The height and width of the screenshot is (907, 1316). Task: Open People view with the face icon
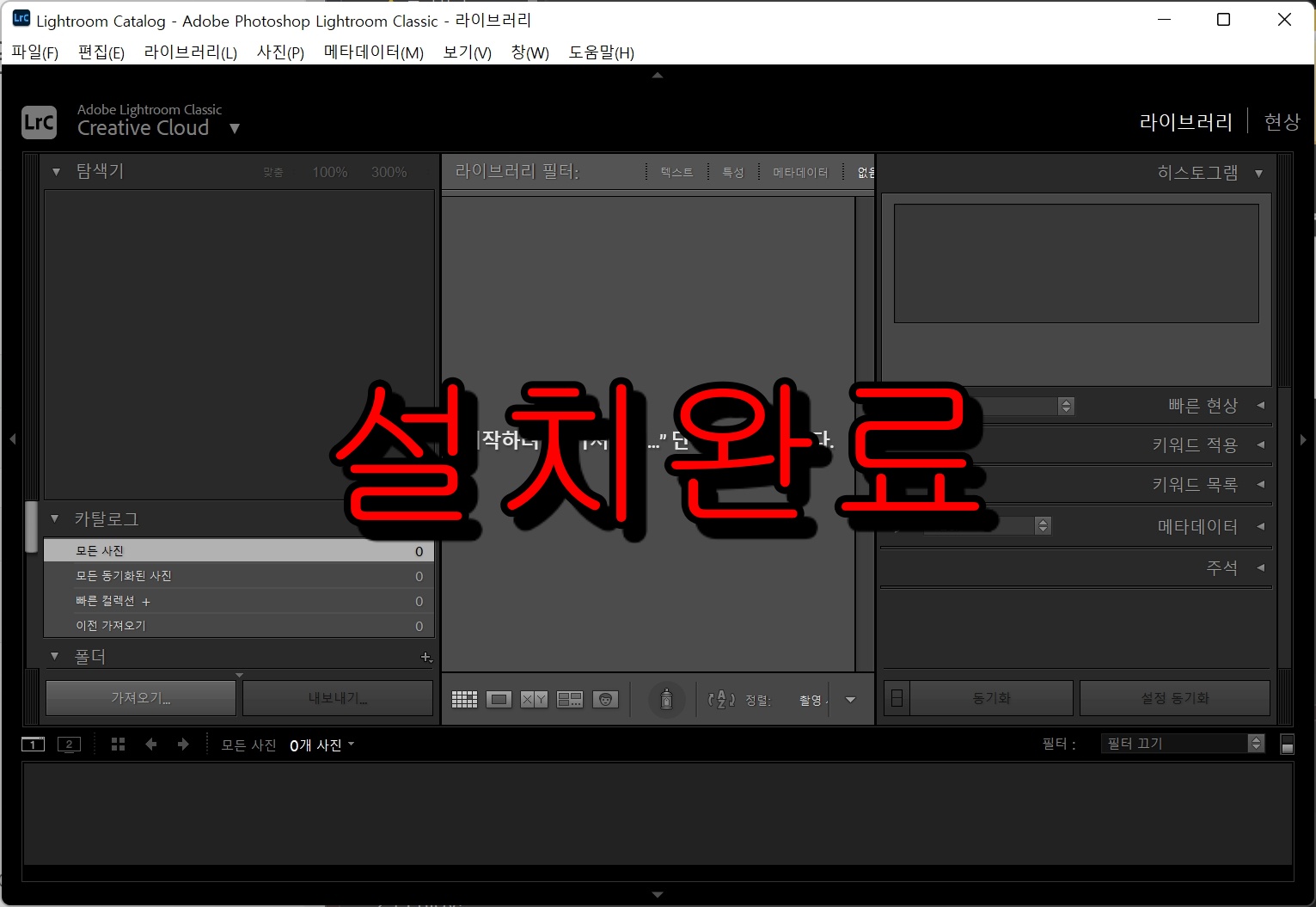605,699
